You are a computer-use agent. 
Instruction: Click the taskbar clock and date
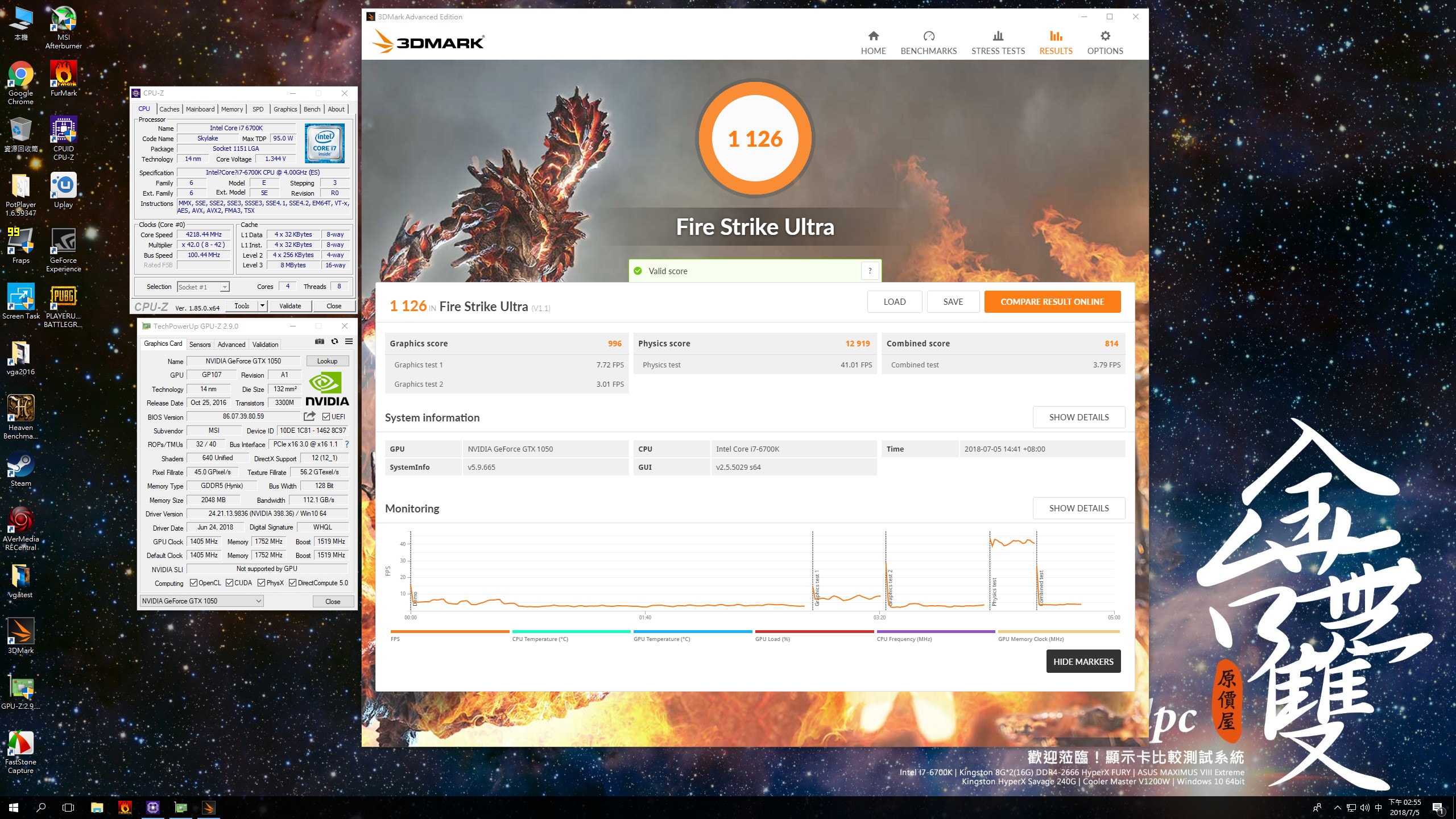1405,808
